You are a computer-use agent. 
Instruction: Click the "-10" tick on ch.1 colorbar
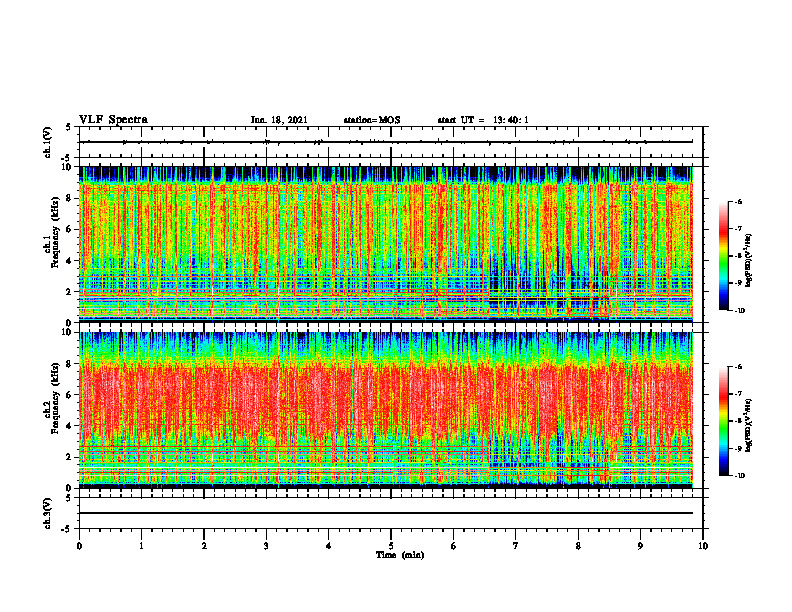(739, 311)
